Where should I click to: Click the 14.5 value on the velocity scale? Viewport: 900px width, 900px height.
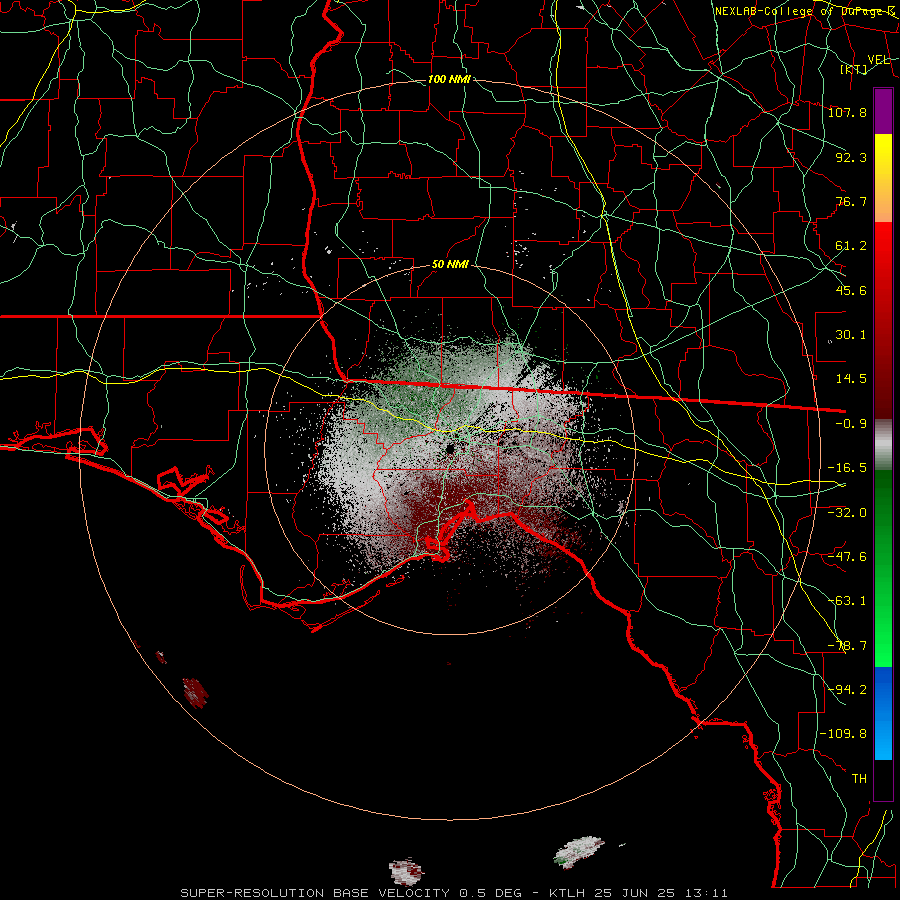851,379
